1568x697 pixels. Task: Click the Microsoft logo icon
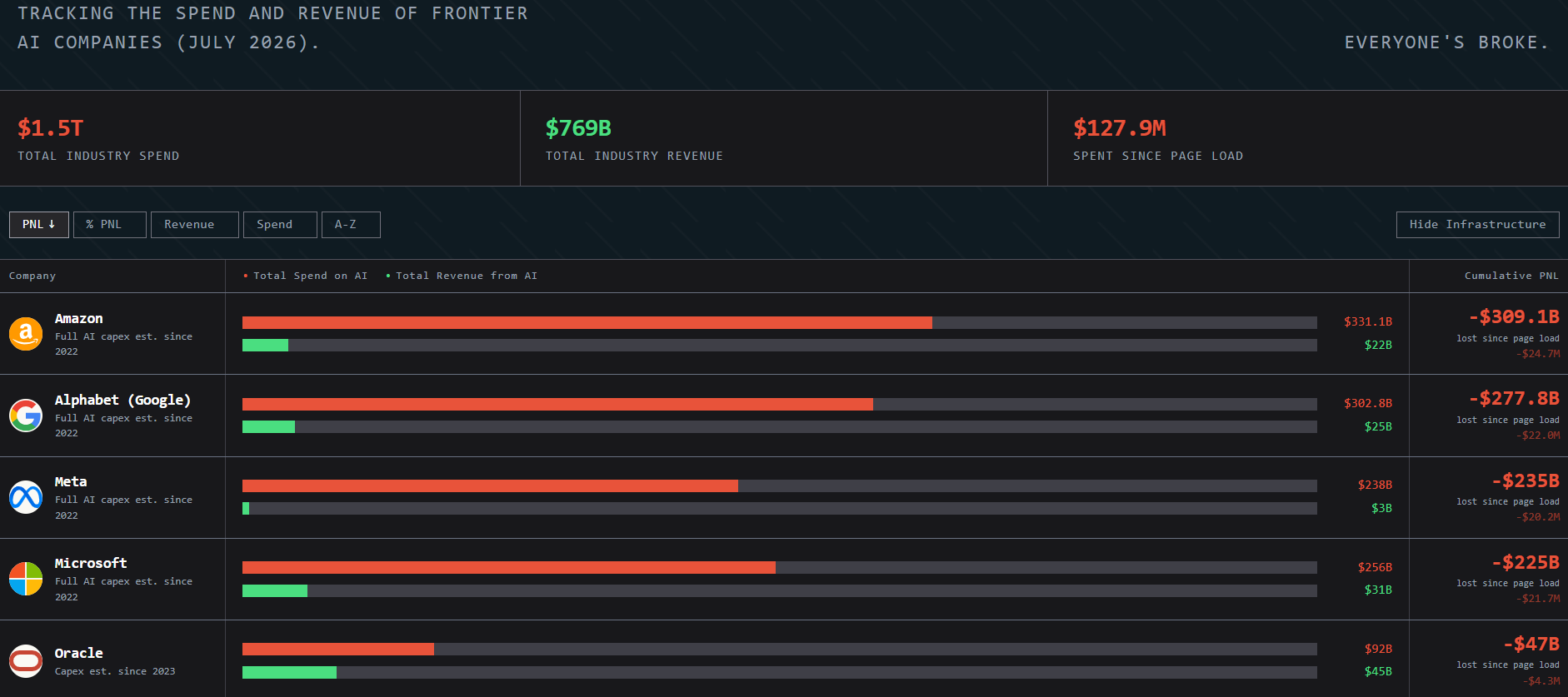click(x=26, y=579)
